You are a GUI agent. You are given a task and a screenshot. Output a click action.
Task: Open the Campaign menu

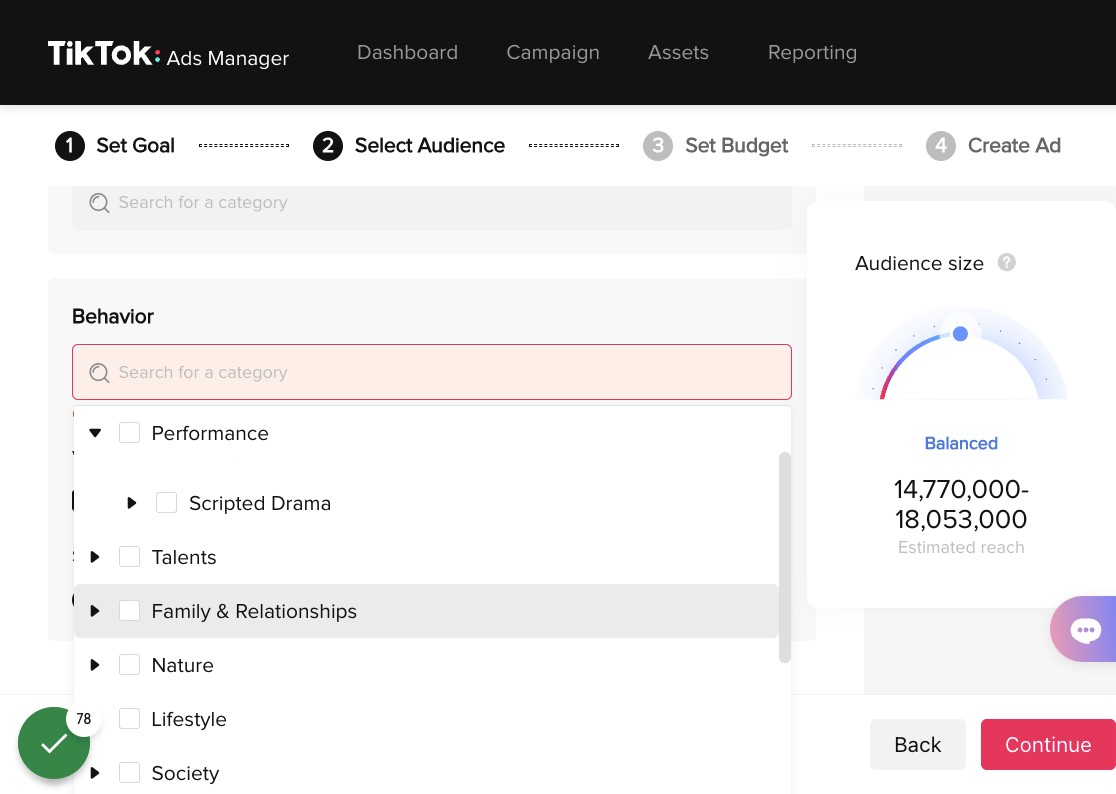(553, 53)
